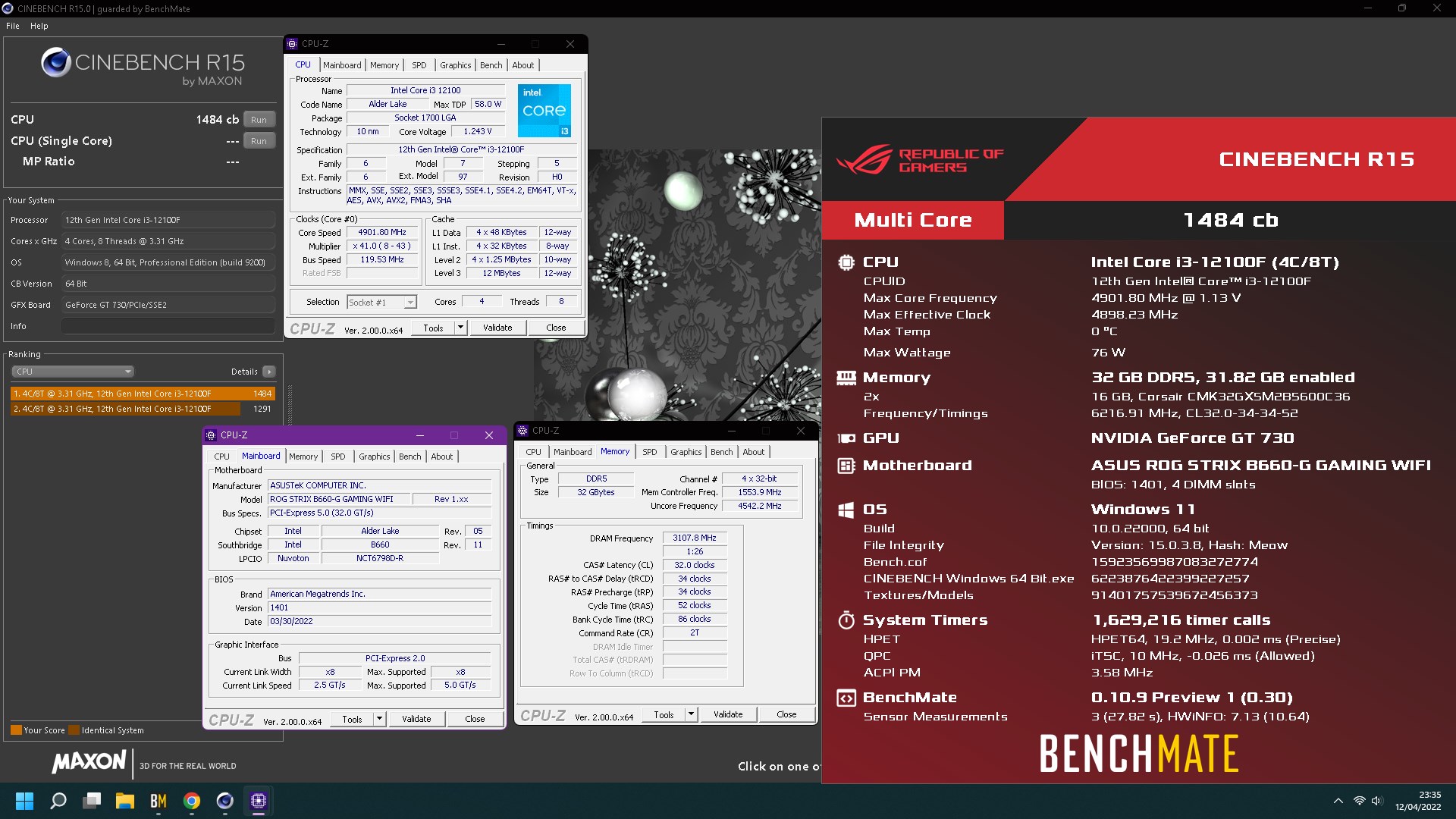Expand Tools arrow in CPU tab window
The height and width of the screenshot is (819, 1456).
point(460,328)
